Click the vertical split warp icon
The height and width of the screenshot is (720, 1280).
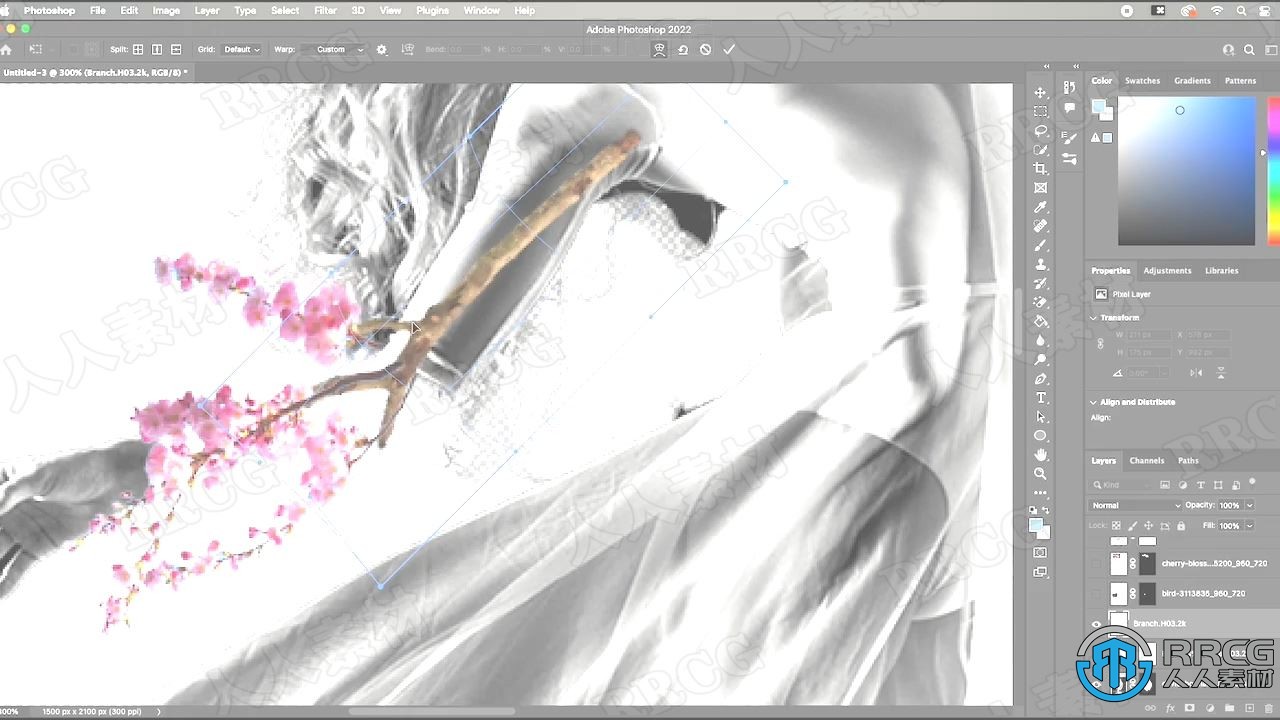[x=157, y=49]
